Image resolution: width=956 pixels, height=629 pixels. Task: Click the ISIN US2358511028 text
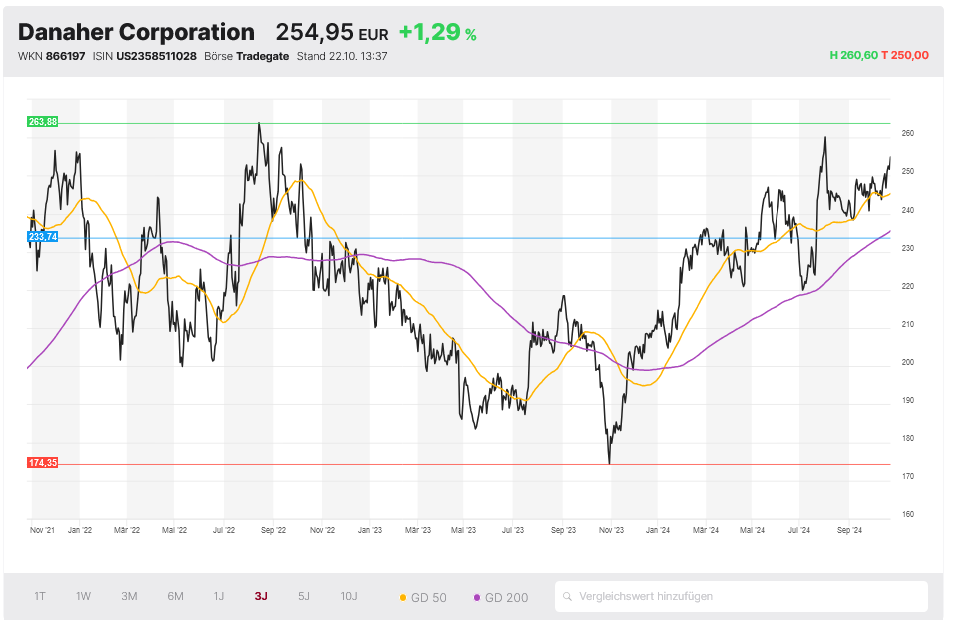pos(144,56)
